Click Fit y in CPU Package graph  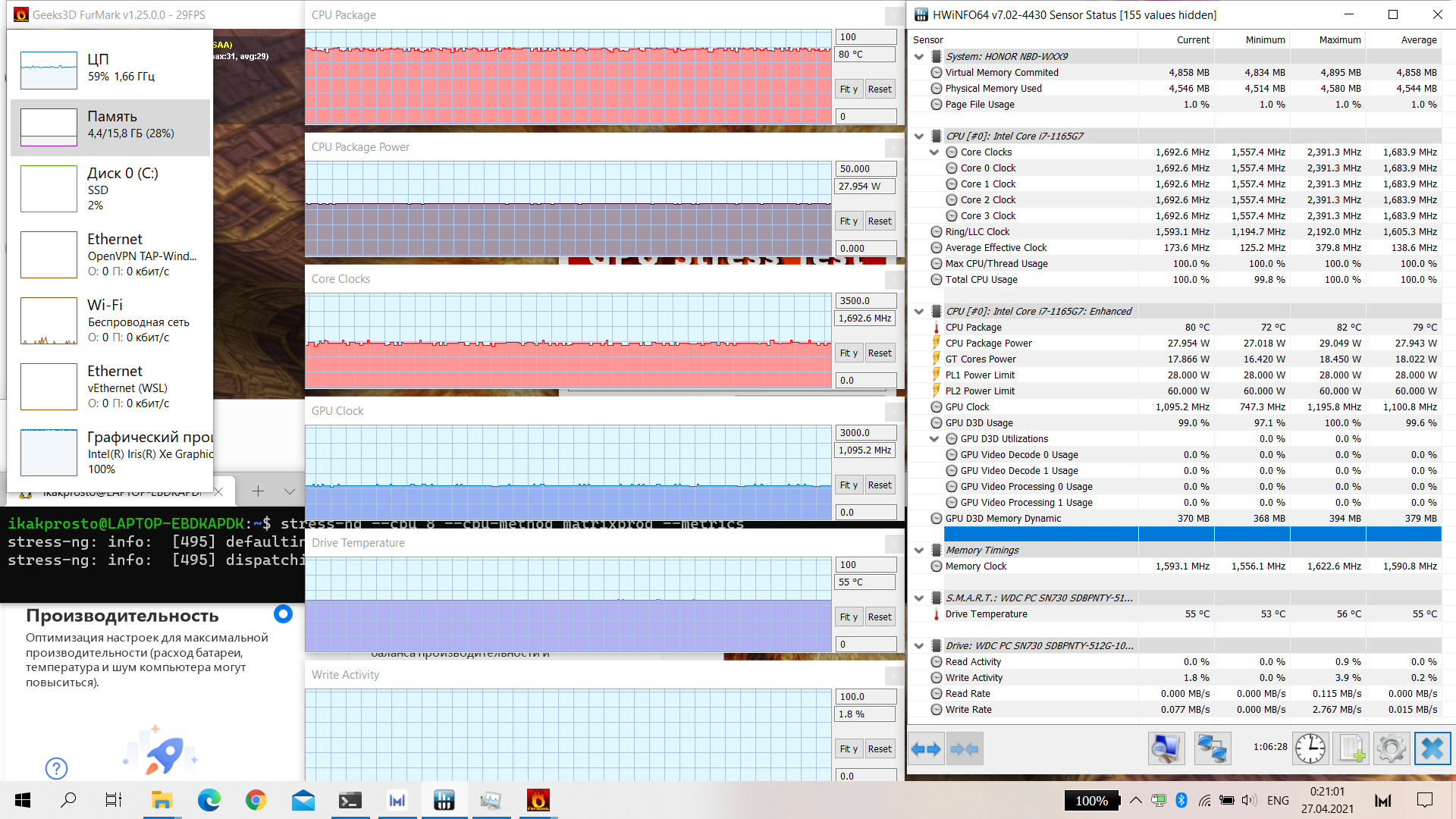coord(849,89)
